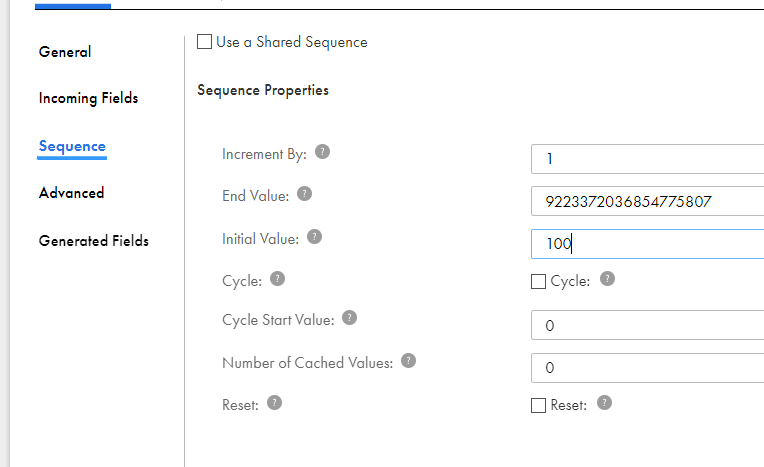Viewport: 764px width, 467px height.
Task: Enable Use a Shared Sequence checkbox
Action: pos(204,41)
